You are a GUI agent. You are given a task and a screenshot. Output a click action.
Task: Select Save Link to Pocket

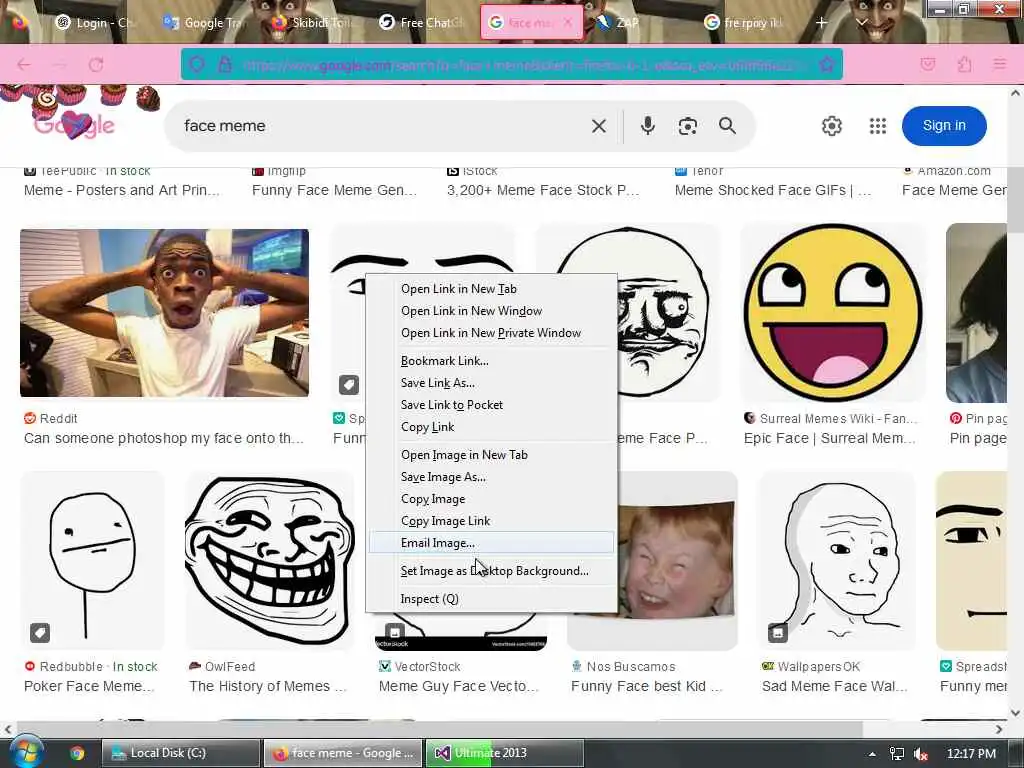(x=491, y=405)
